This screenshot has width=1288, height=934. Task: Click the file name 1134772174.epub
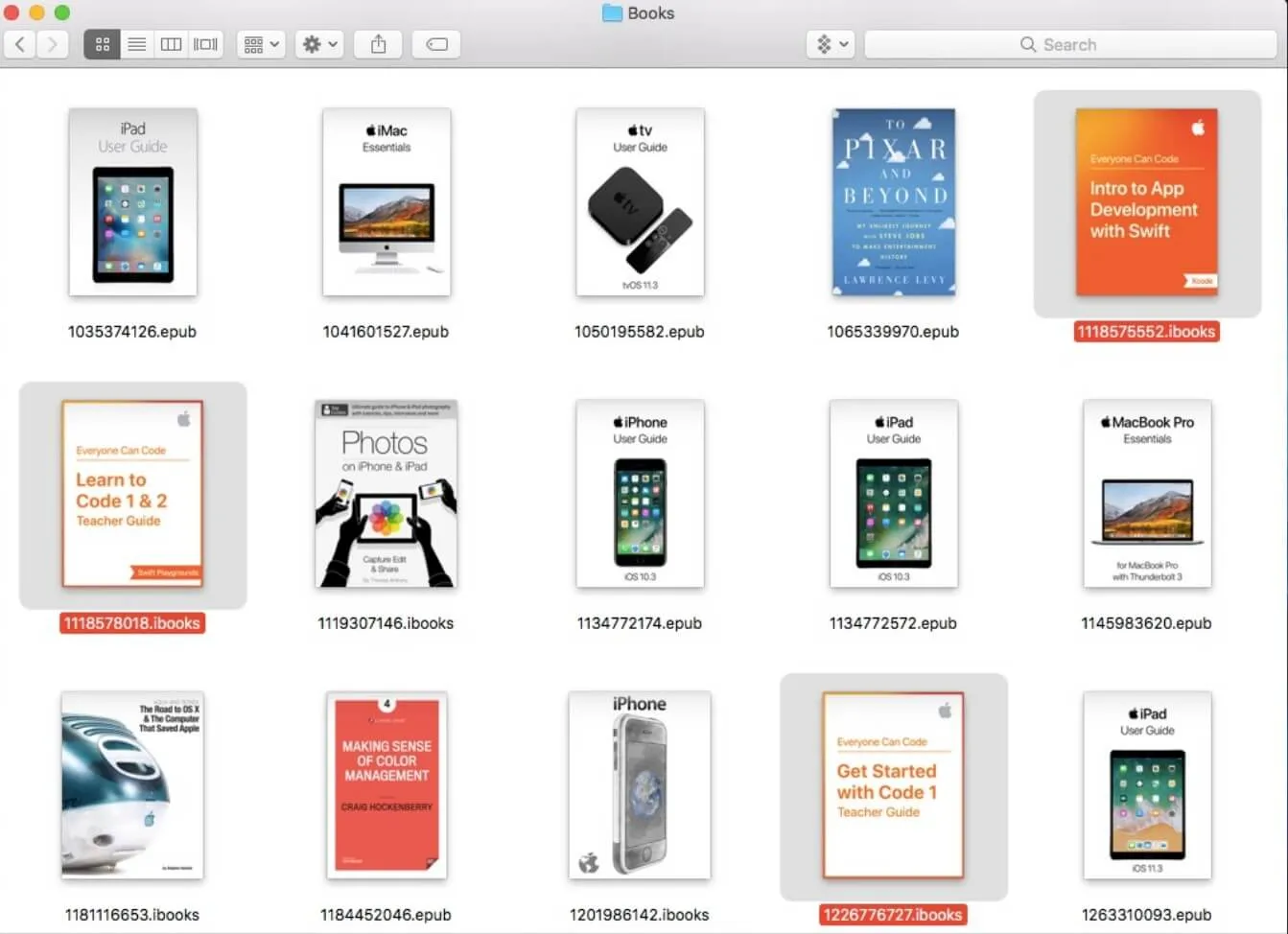[x=640, y=623]
